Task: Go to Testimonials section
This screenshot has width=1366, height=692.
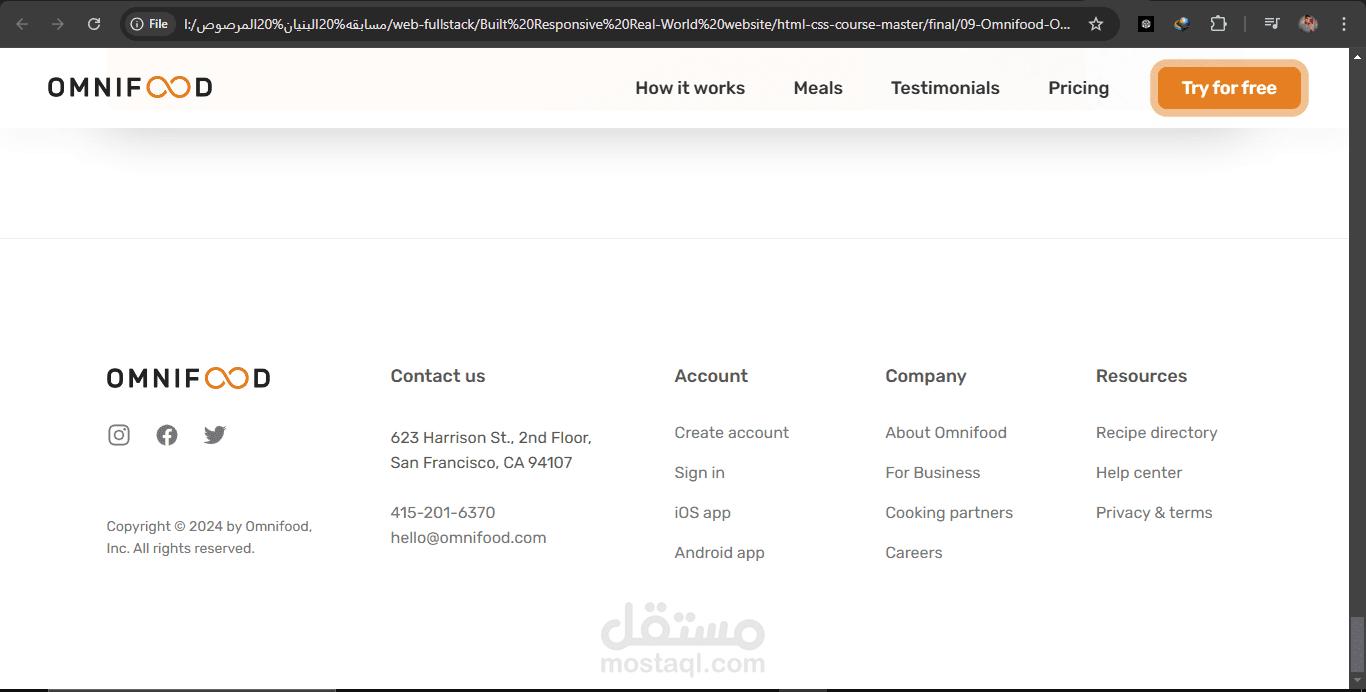Action: coord(945,88)
